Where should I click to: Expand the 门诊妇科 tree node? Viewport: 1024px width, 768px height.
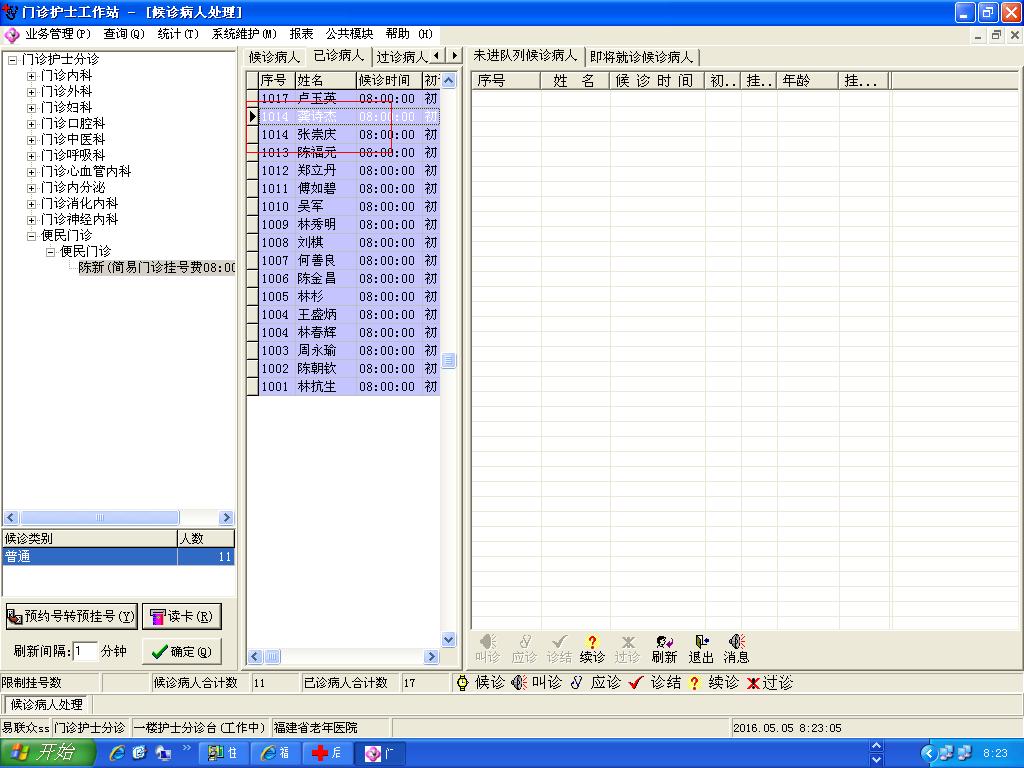coord(31,108)
